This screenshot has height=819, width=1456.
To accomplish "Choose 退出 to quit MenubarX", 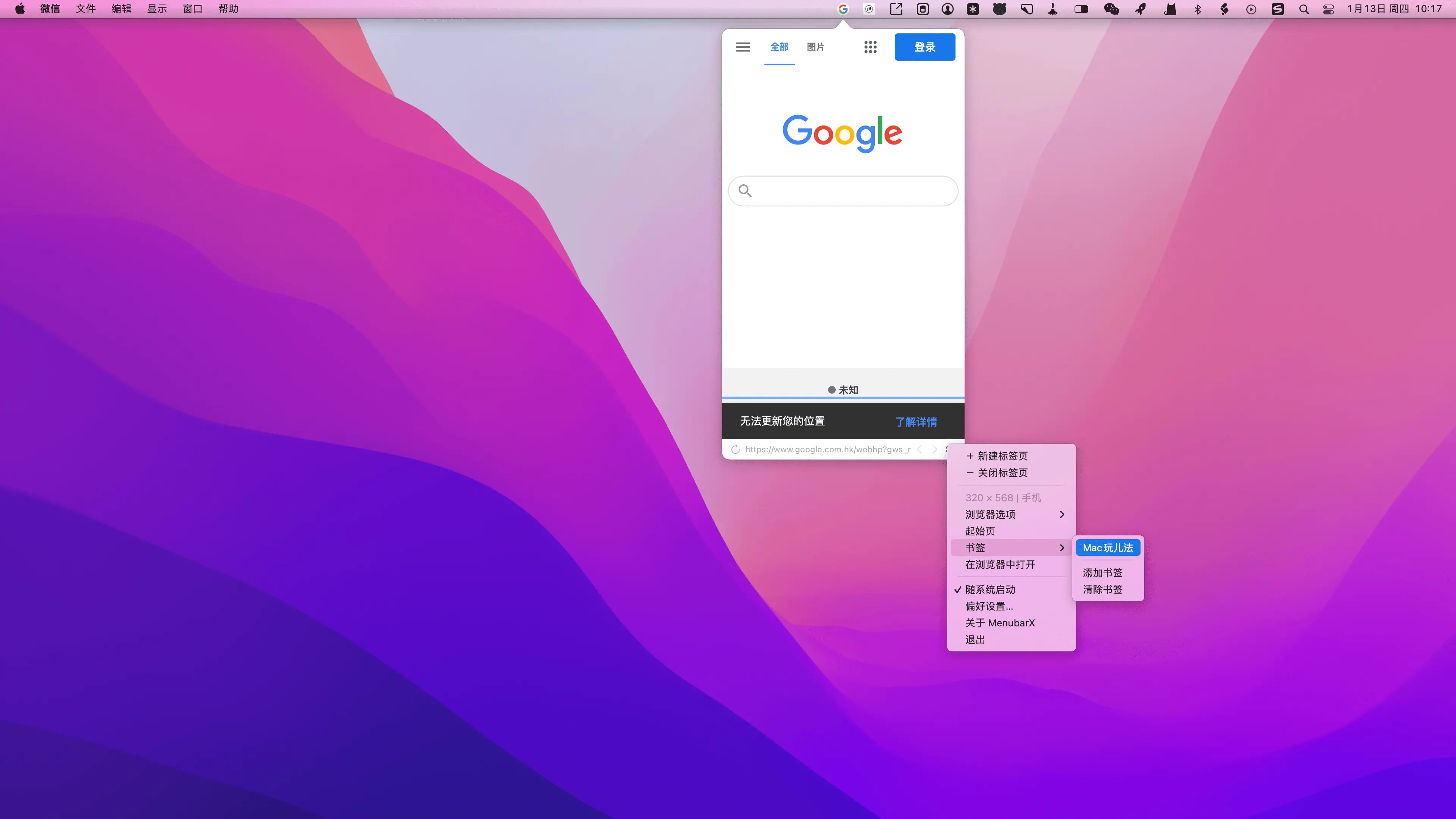I will 1011,640.
